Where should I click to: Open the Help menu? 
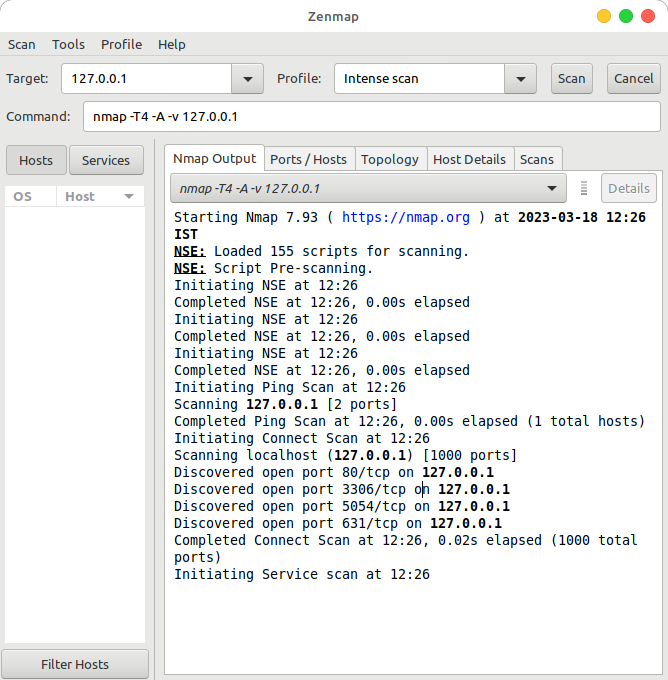[172, 44]
